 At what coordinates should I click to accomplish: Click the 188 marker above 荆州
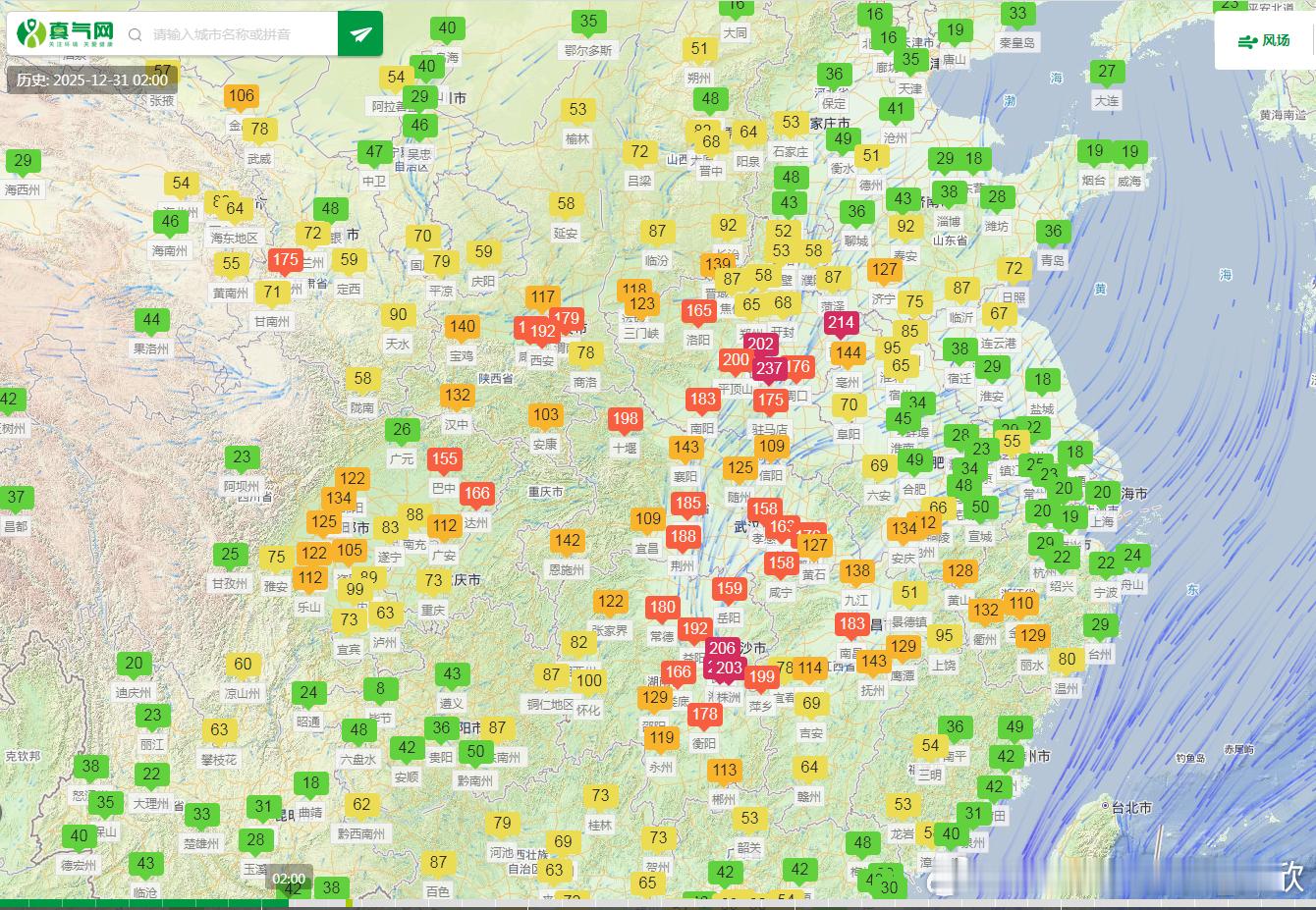[683, 538]
